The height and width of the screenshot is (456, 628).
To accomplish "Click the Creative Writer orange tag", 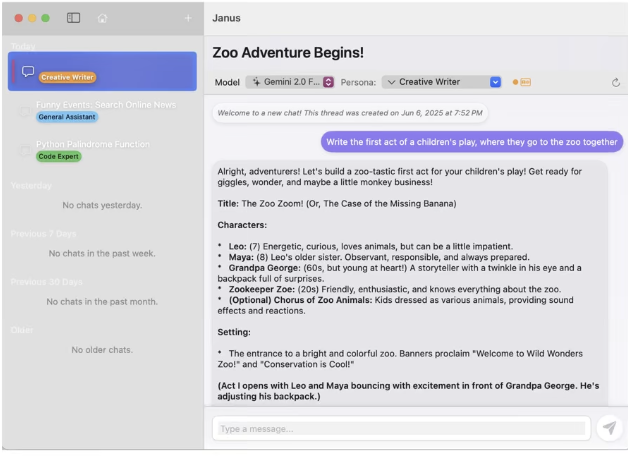I will click(68, 77).
